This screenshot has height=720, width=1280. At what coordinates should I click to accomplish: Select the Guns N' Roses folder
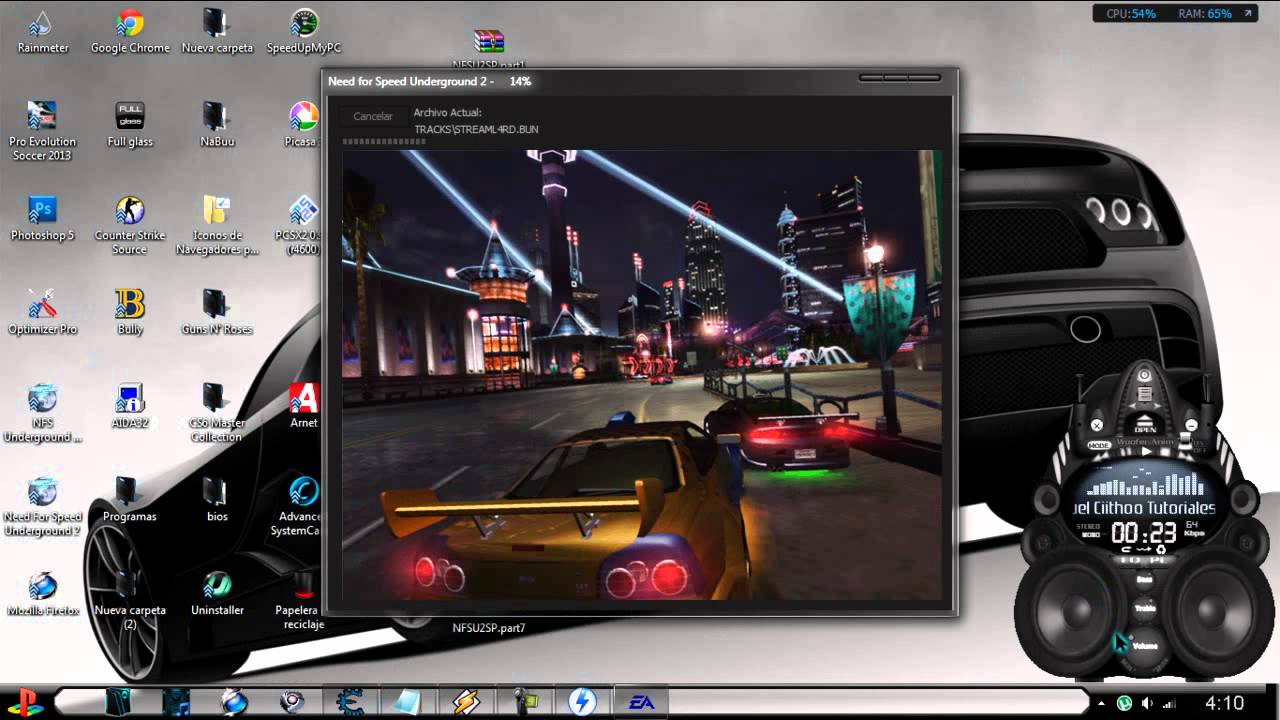217,312
